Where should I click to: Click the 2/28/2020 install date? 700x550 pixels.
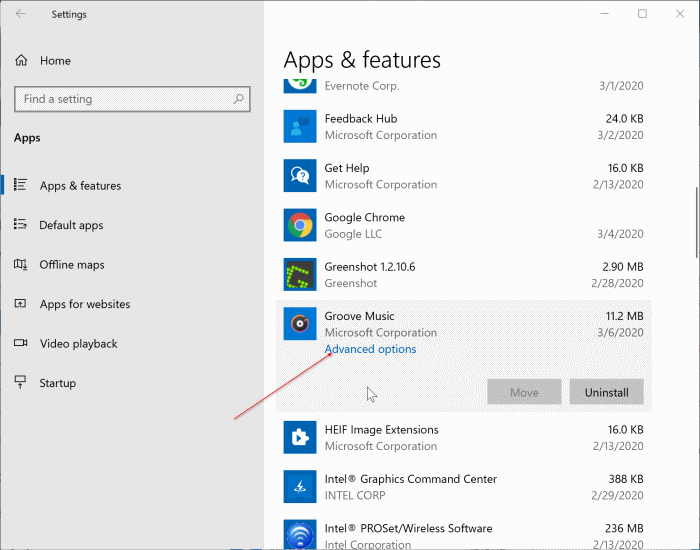coord(617,283)
